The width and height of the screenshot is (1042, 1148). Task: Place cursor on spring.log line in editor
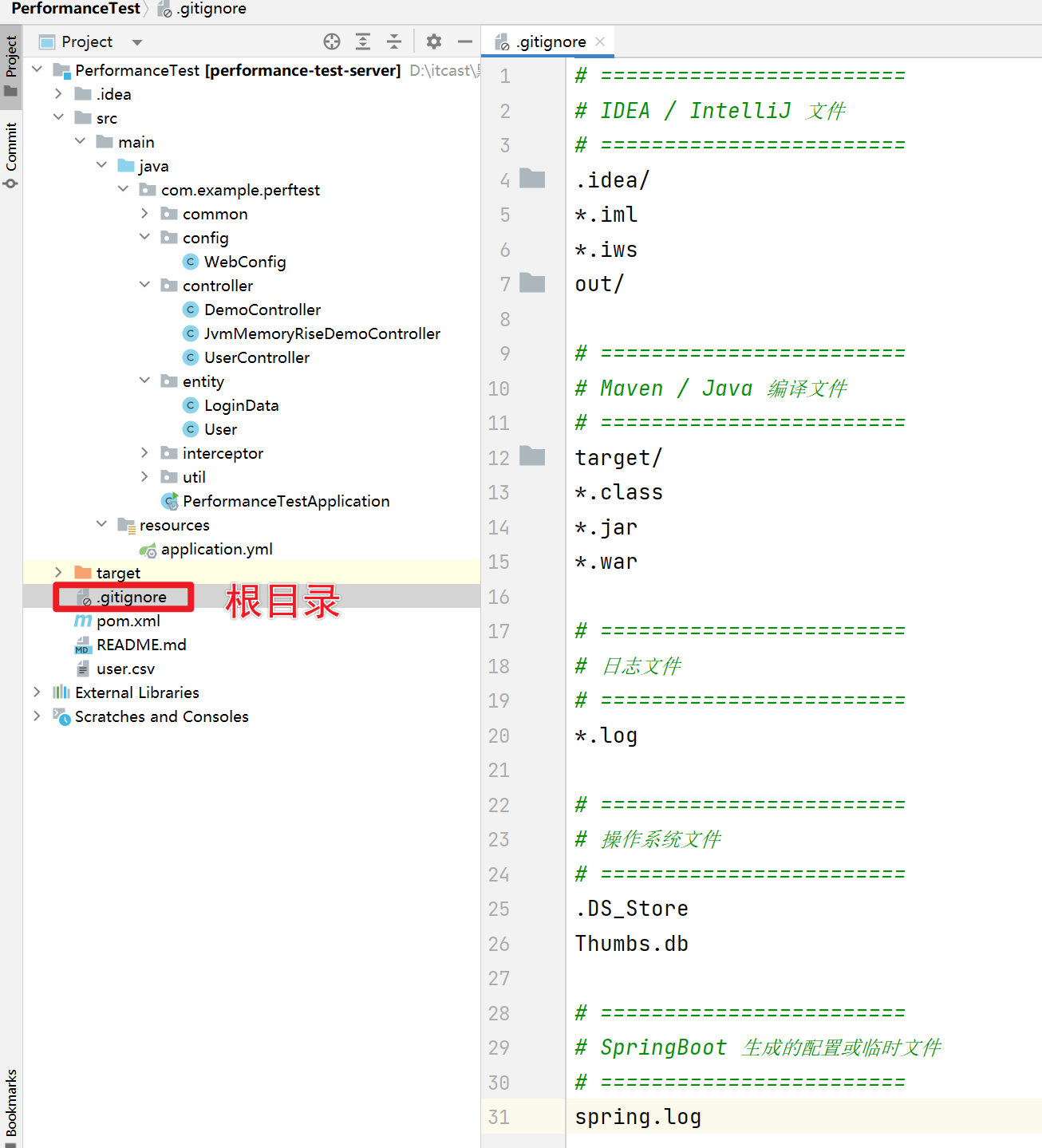pos(638,1117)
